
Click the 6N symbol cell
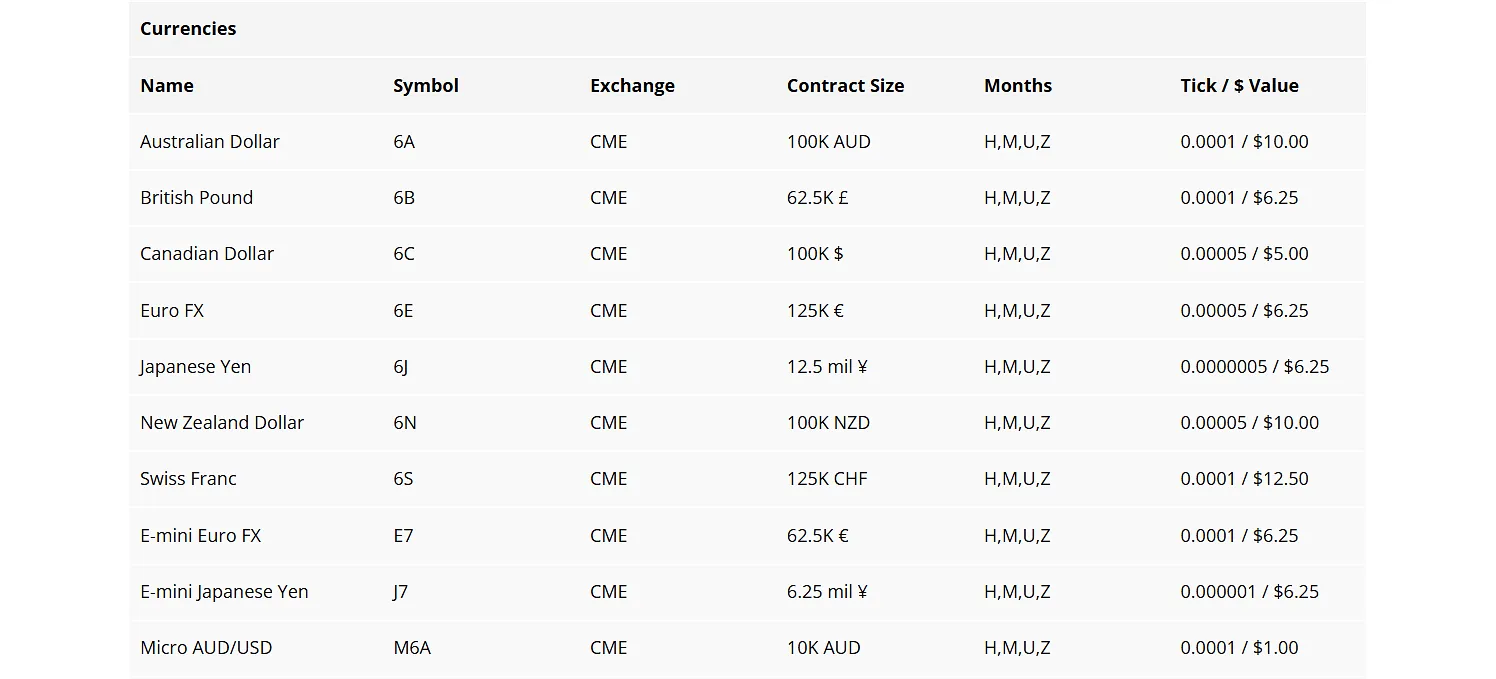point(405,423)
